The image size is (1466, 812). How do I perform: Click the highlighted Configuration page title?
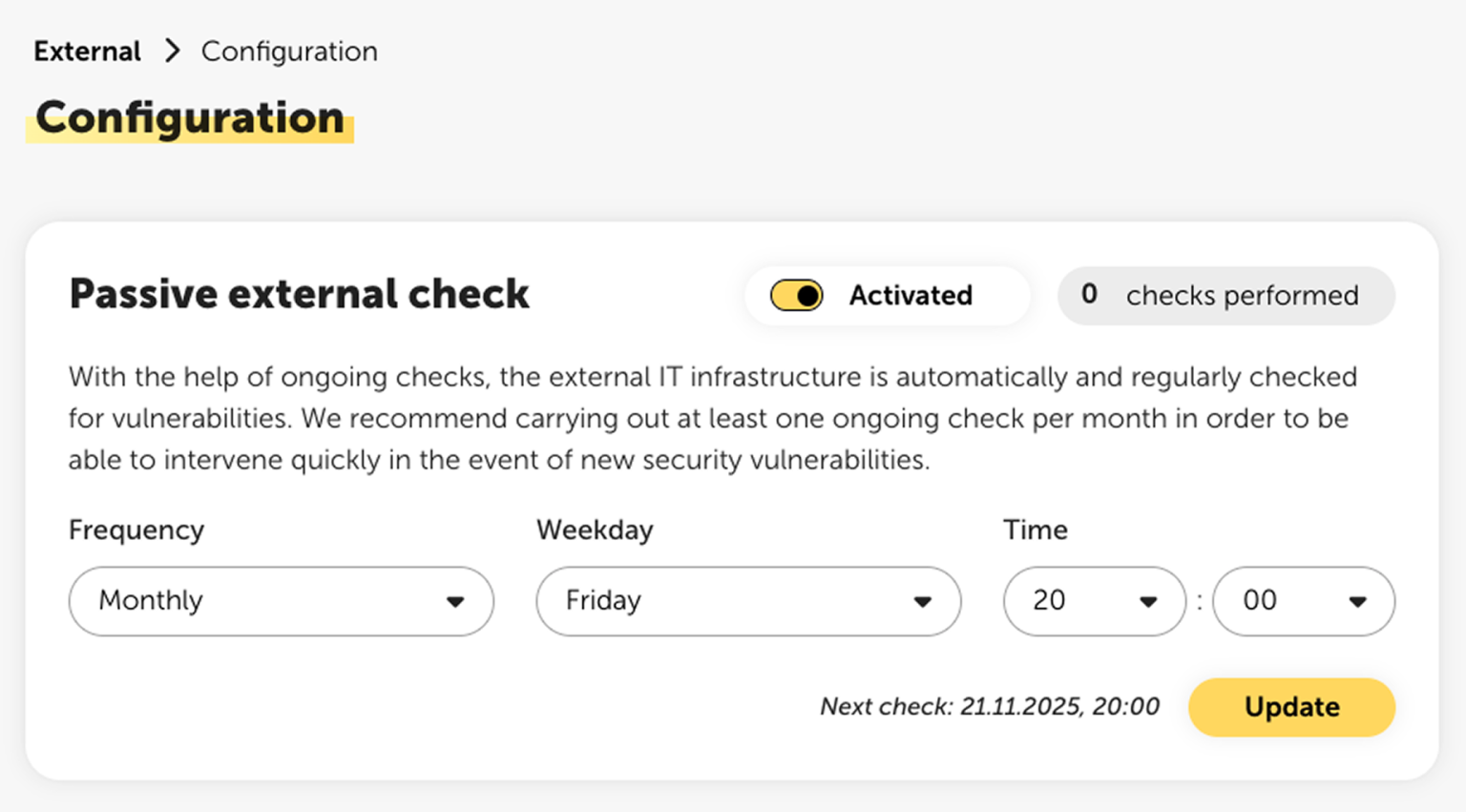click(190, 117)
